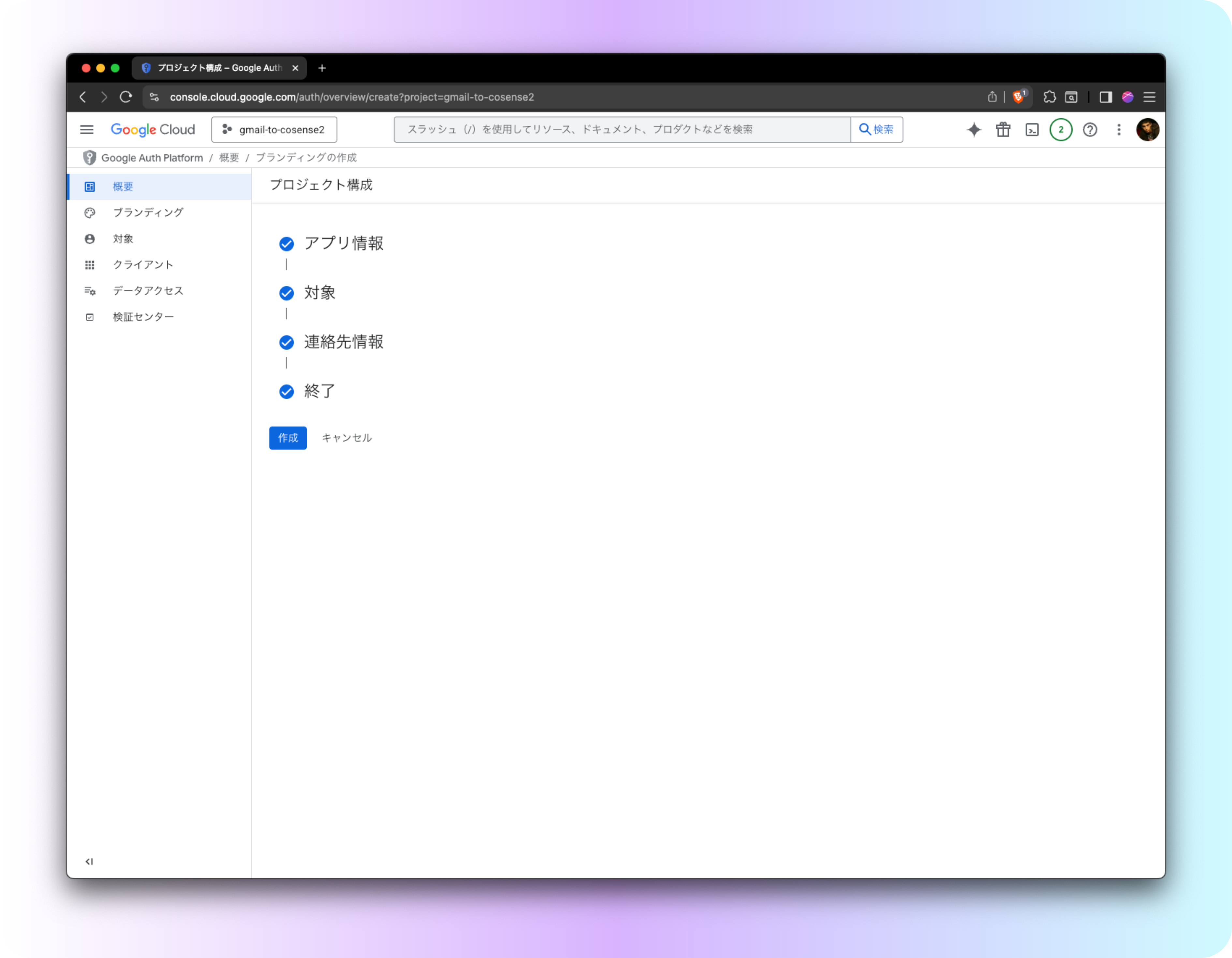Open the gmail-to-cosense2 project picker
Screen dimensions: 1232x958
(274, 130)
